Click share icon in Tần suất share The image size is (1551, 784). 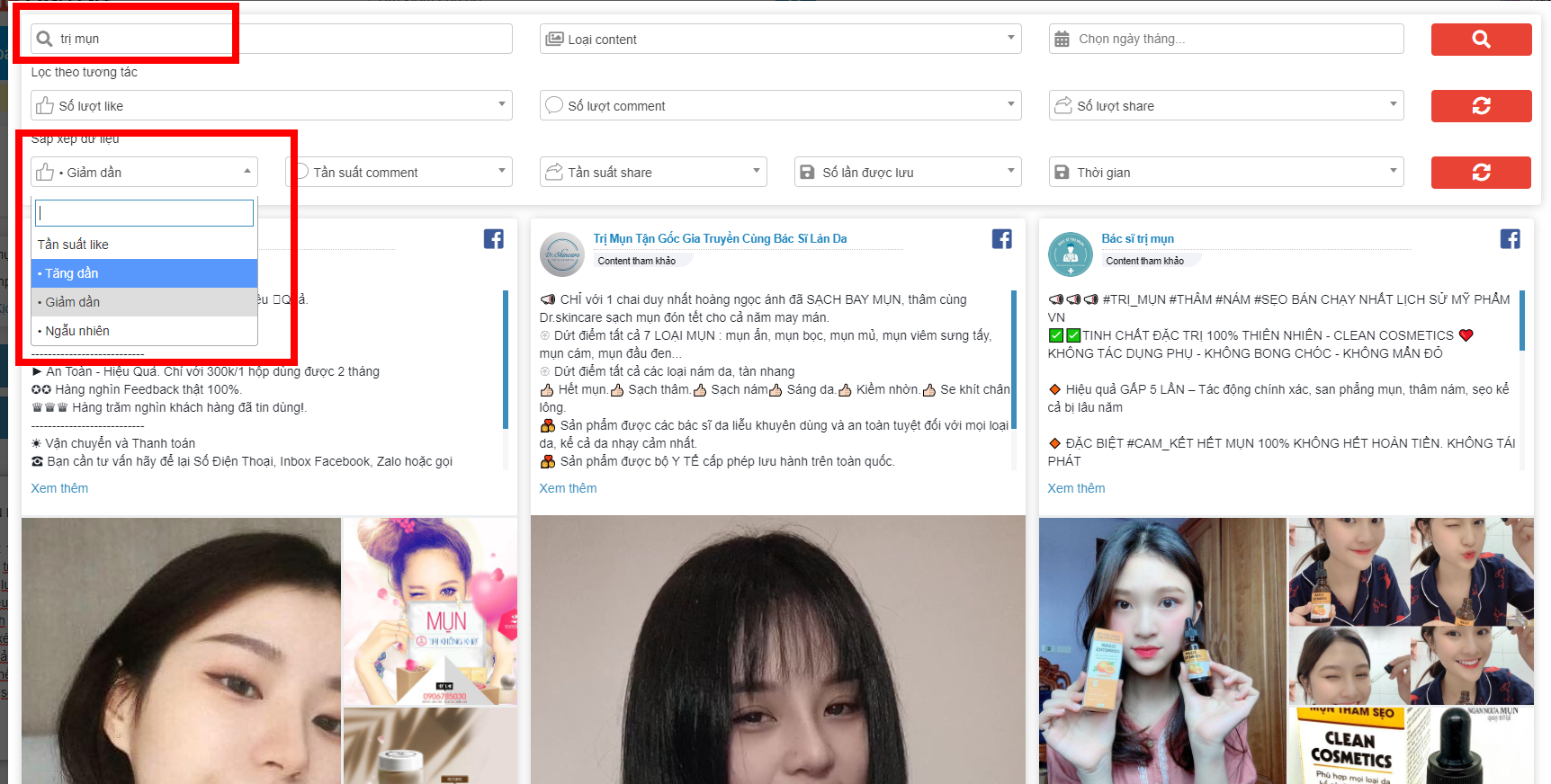(x=554, y=172)
